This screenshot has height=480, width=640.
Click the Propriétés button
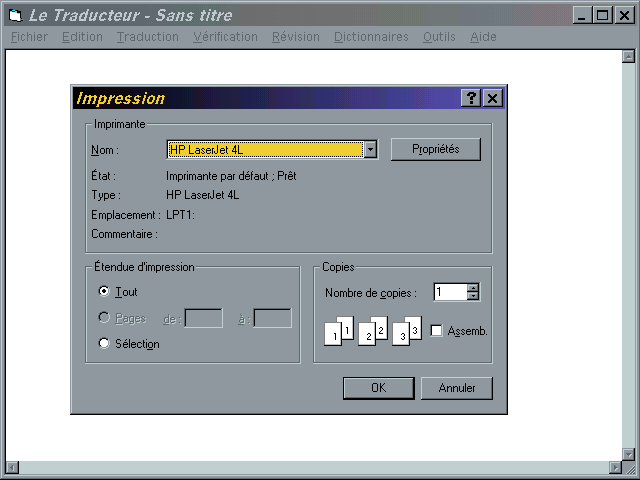(x=436, y=149)
